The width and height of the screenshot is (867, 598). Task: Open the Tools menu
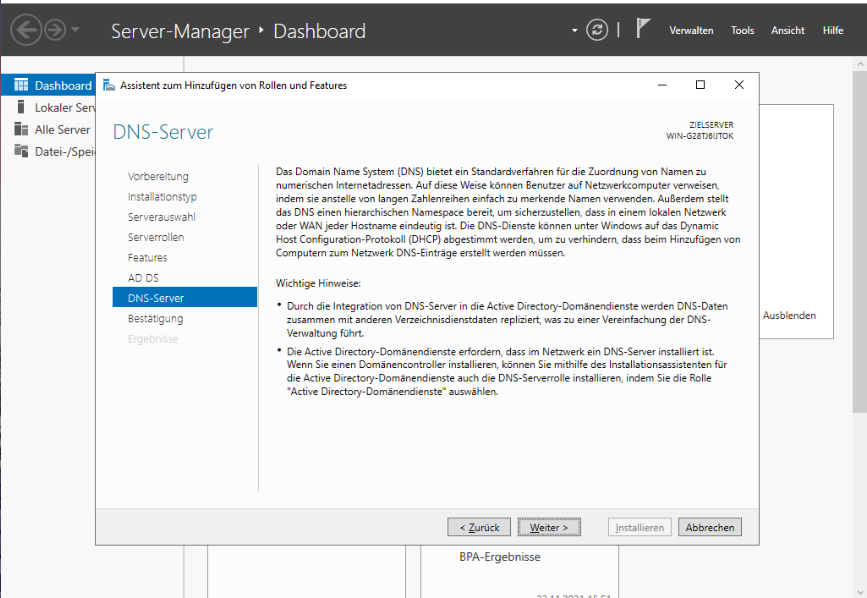pyautogui.click(x=742, y=31)
